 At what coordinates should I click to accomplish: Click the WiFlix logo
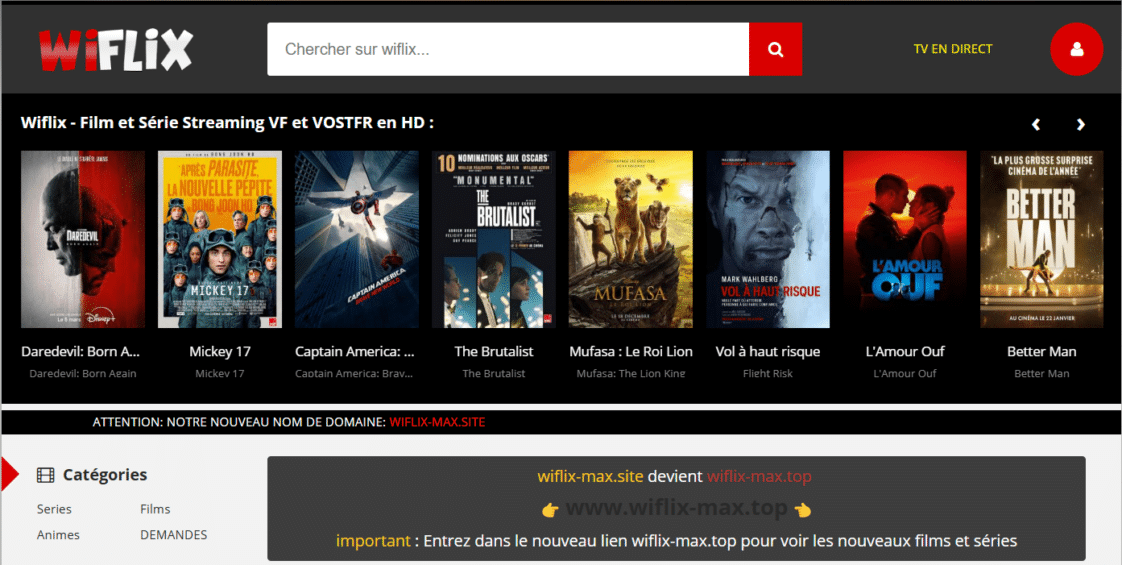[115, 49]
